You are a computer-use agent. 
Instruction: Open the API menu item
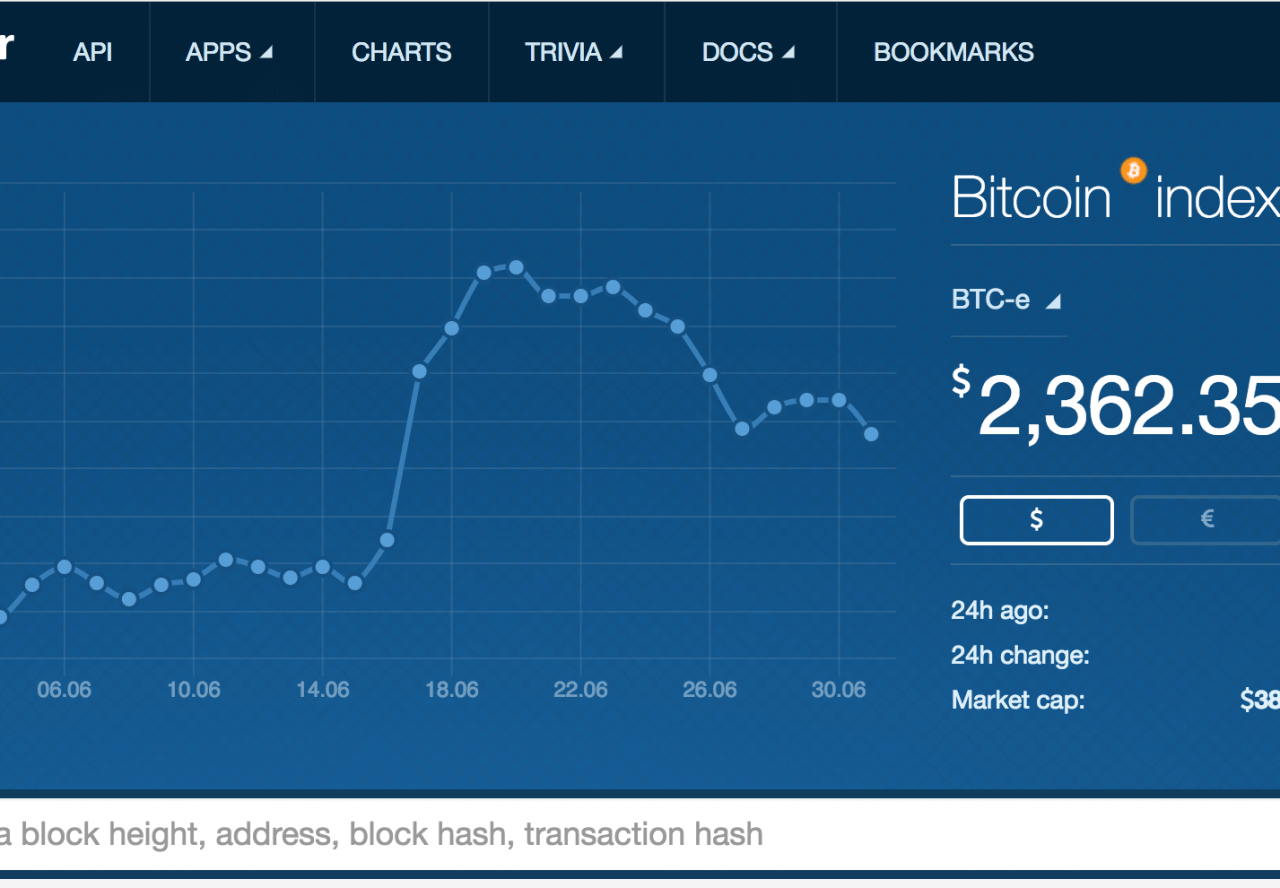(x=92, y=52)
